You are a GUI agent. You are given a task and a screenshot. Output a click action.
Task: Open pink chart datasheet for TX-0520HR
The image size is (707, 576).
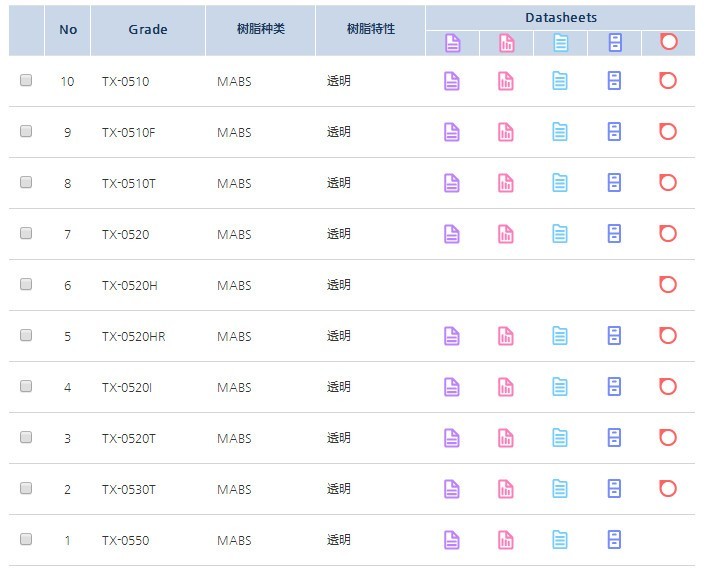506,336
